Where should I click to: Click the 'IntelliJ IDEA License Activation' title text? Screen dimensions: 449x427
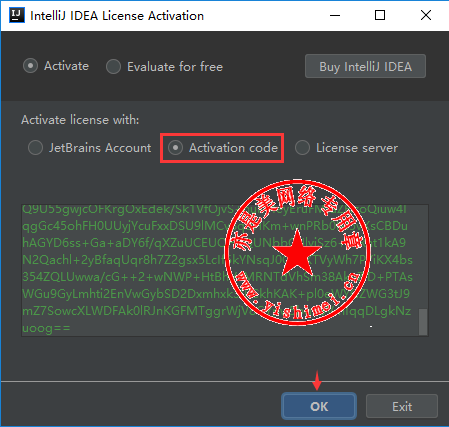point(117,16)
